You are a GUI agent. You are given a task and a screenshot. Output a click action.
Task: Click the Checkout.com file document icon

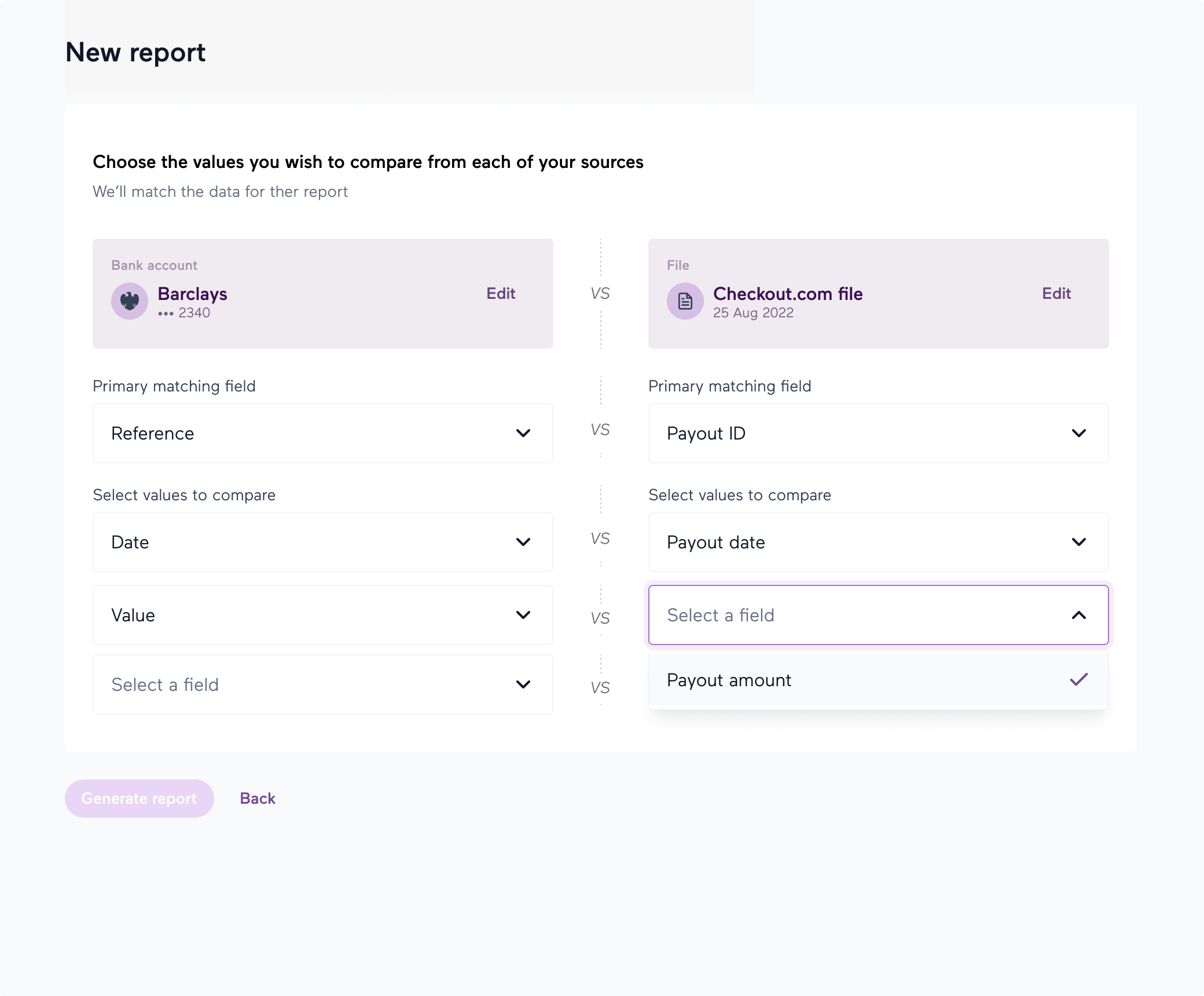pos(685,301)
